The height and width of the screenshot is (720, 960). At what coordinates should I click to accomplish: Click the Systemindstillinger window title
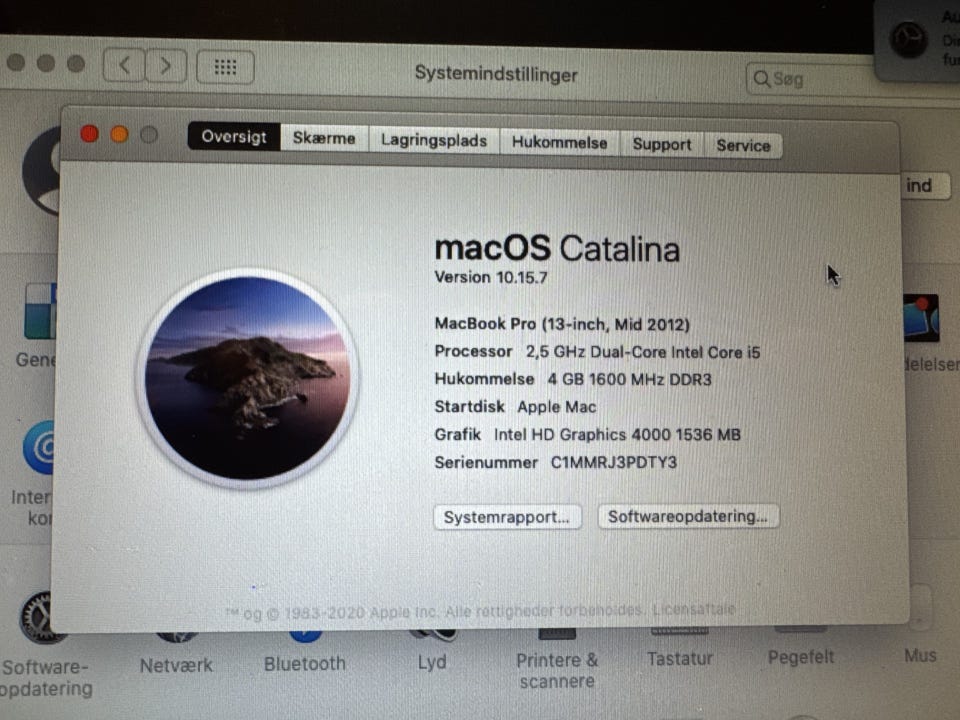(496, 74)
